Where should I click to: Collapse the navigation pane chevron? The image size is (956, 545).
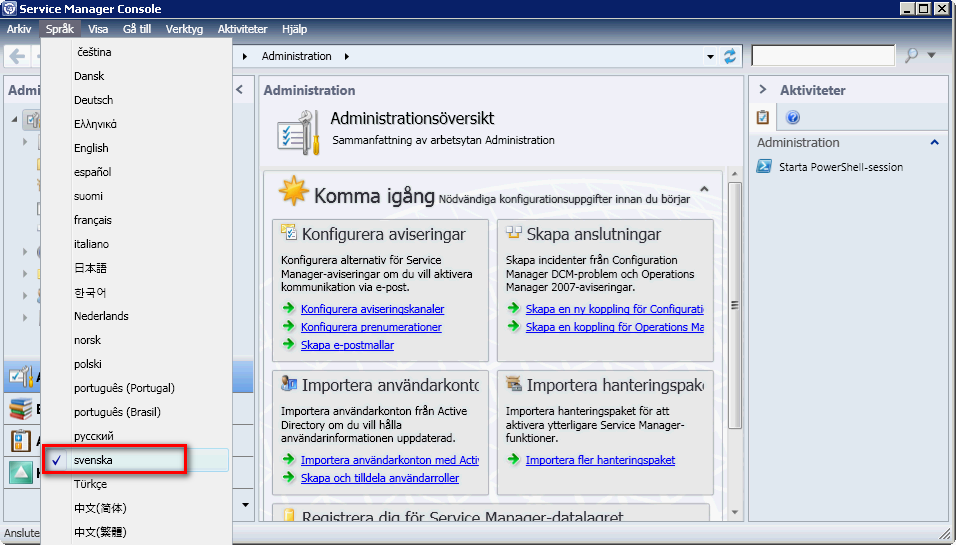tap(240, 90)
